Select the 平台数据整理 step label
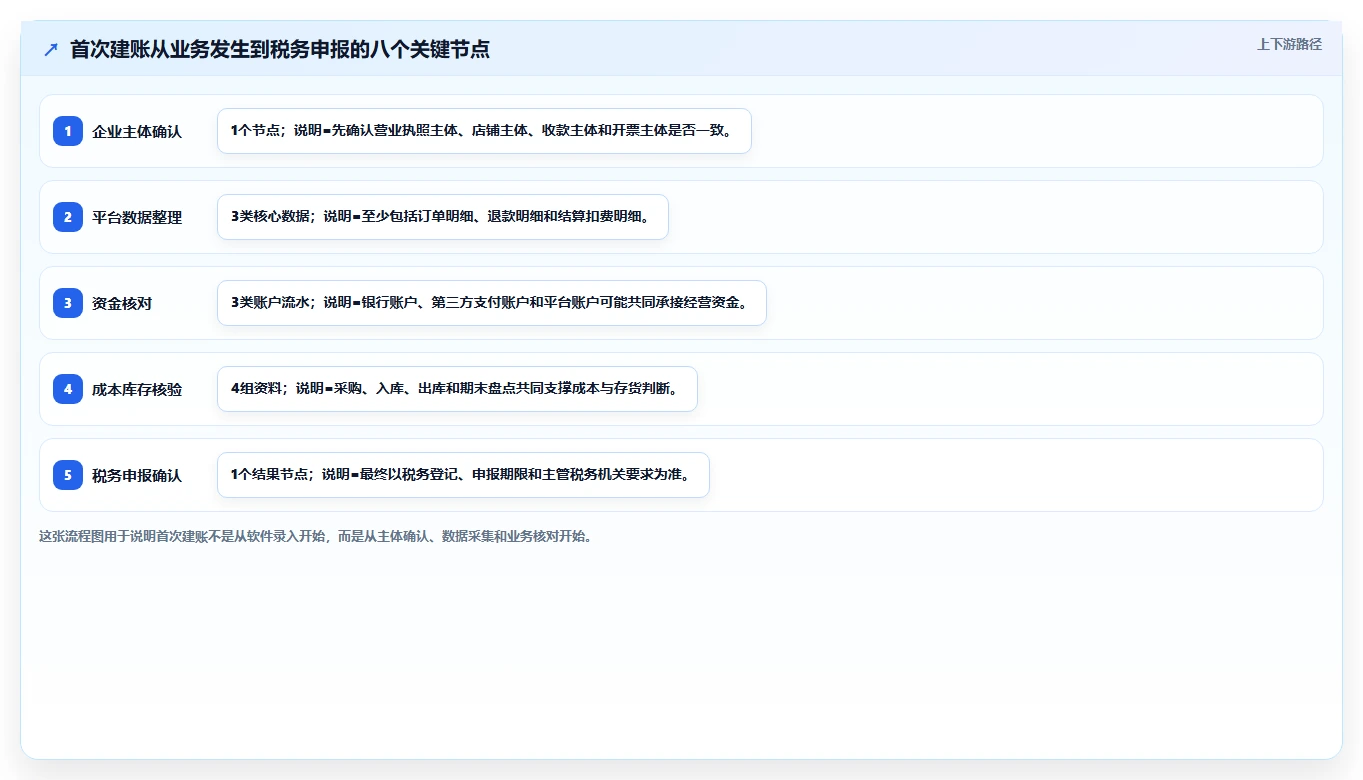The image size is (1363, 780). pyautogui.click(x=137, y=217)
